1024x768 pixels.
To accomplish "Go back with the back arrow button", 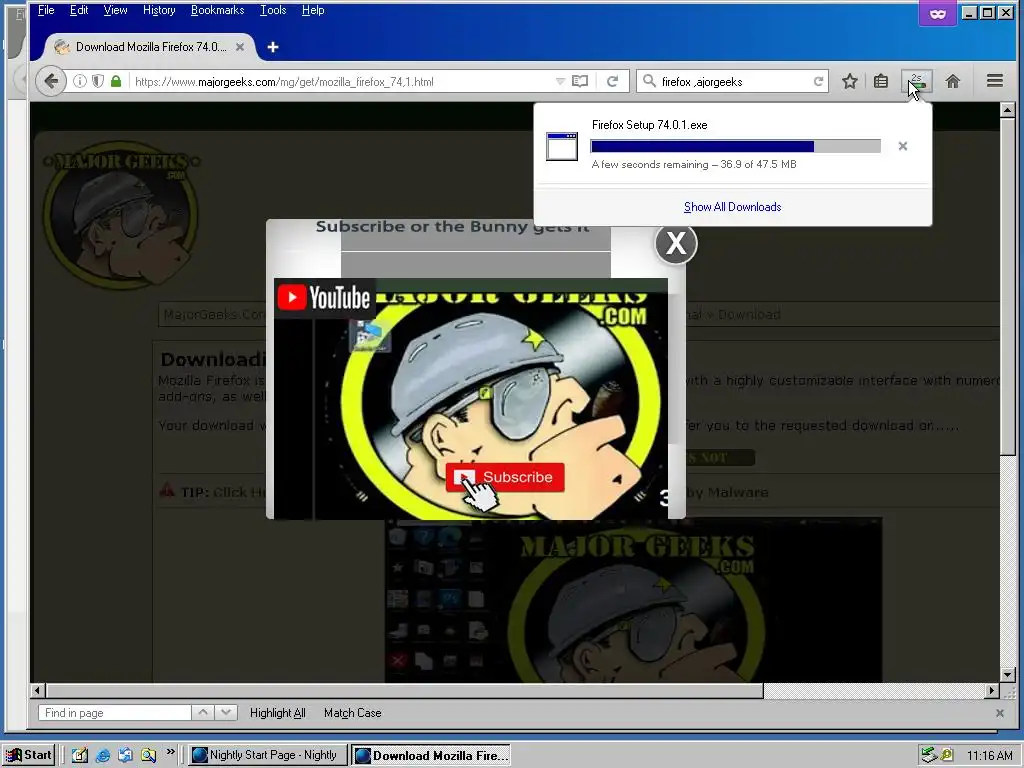I will [x=50, y=81].
